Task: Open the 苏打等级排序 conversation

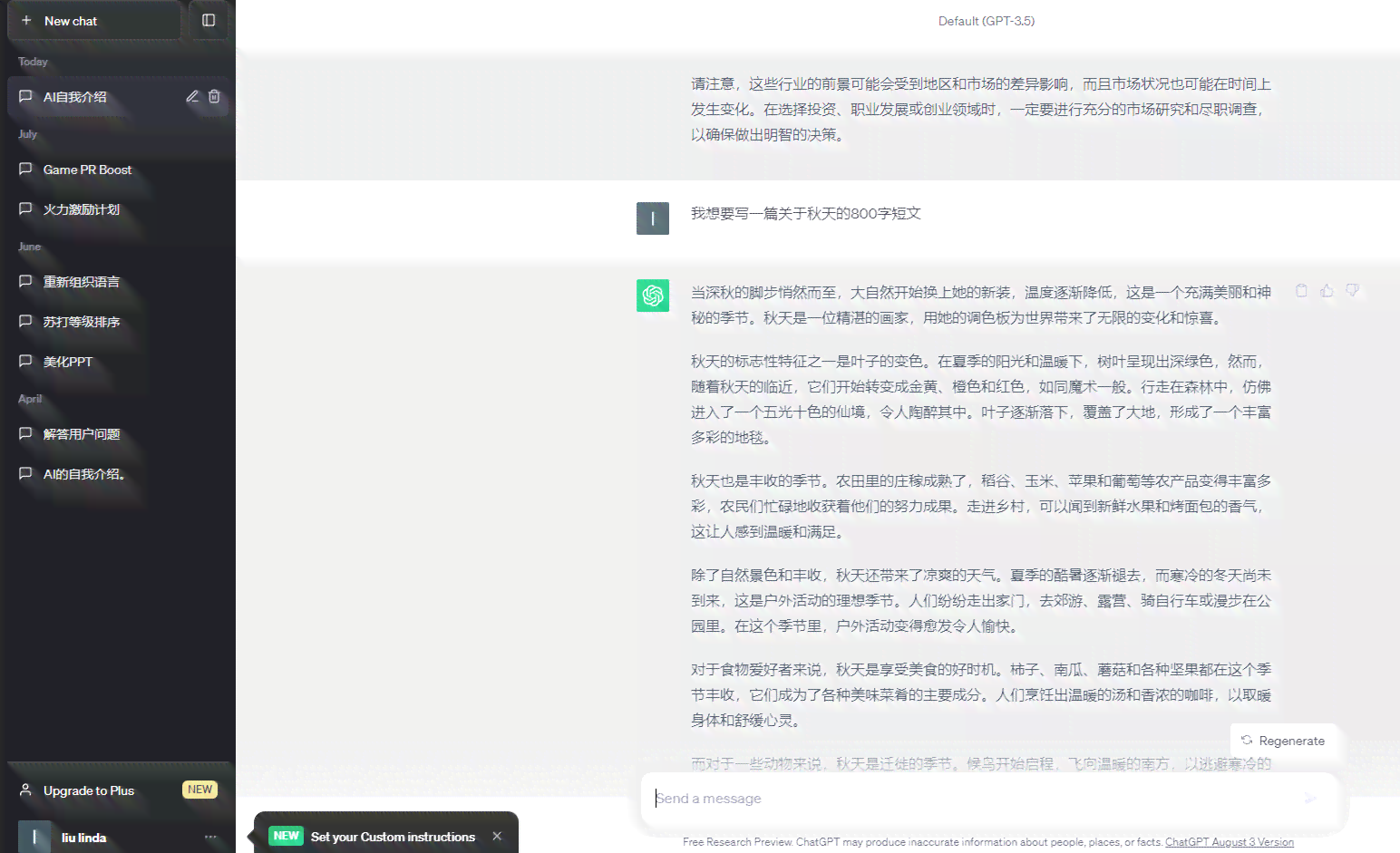Action: pyautogui.click(x=118, y=322)
